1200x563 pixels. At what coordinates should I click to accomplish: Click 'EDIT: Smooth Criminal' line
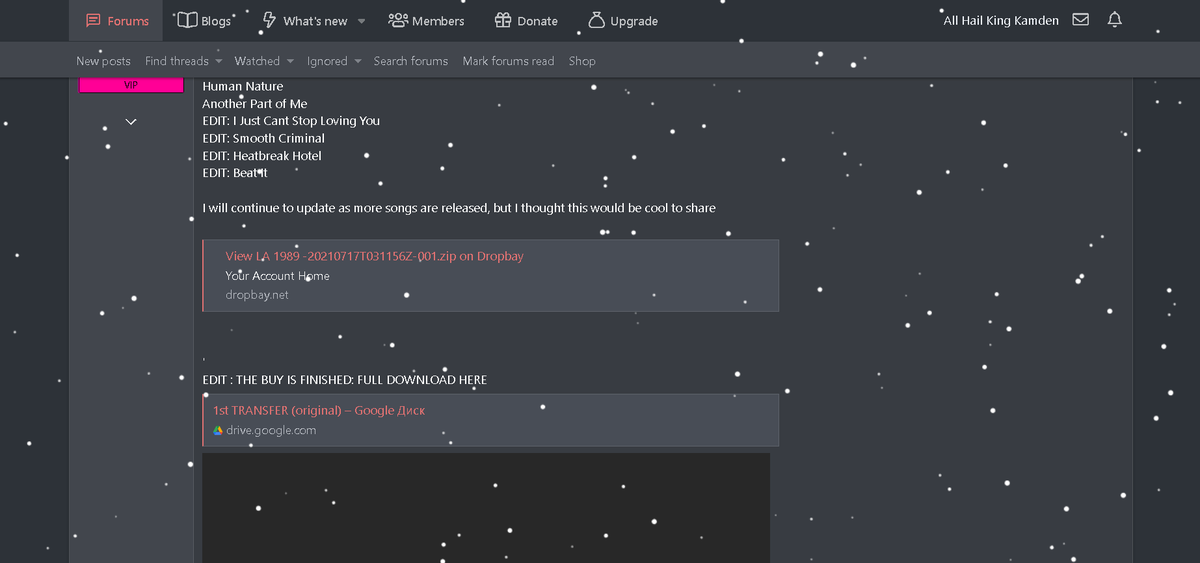click(x=264, y=138)
